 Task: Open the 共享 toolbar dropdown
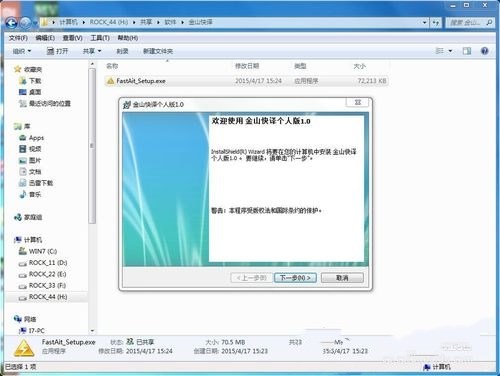point(92,51)
